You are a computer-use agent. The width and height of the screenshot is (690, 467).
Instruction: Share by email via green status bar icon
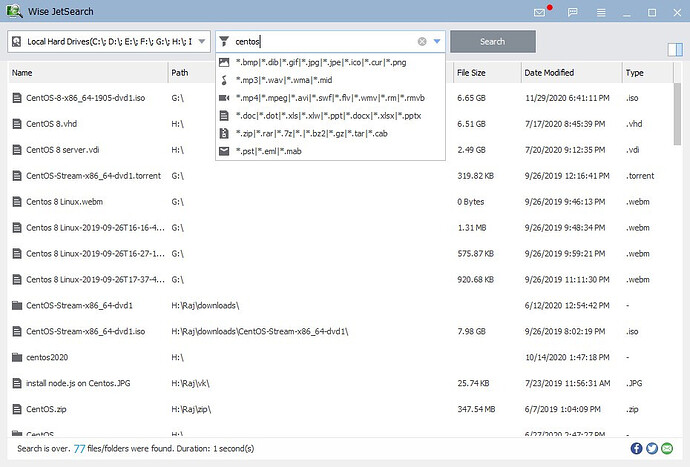point(667,449)
